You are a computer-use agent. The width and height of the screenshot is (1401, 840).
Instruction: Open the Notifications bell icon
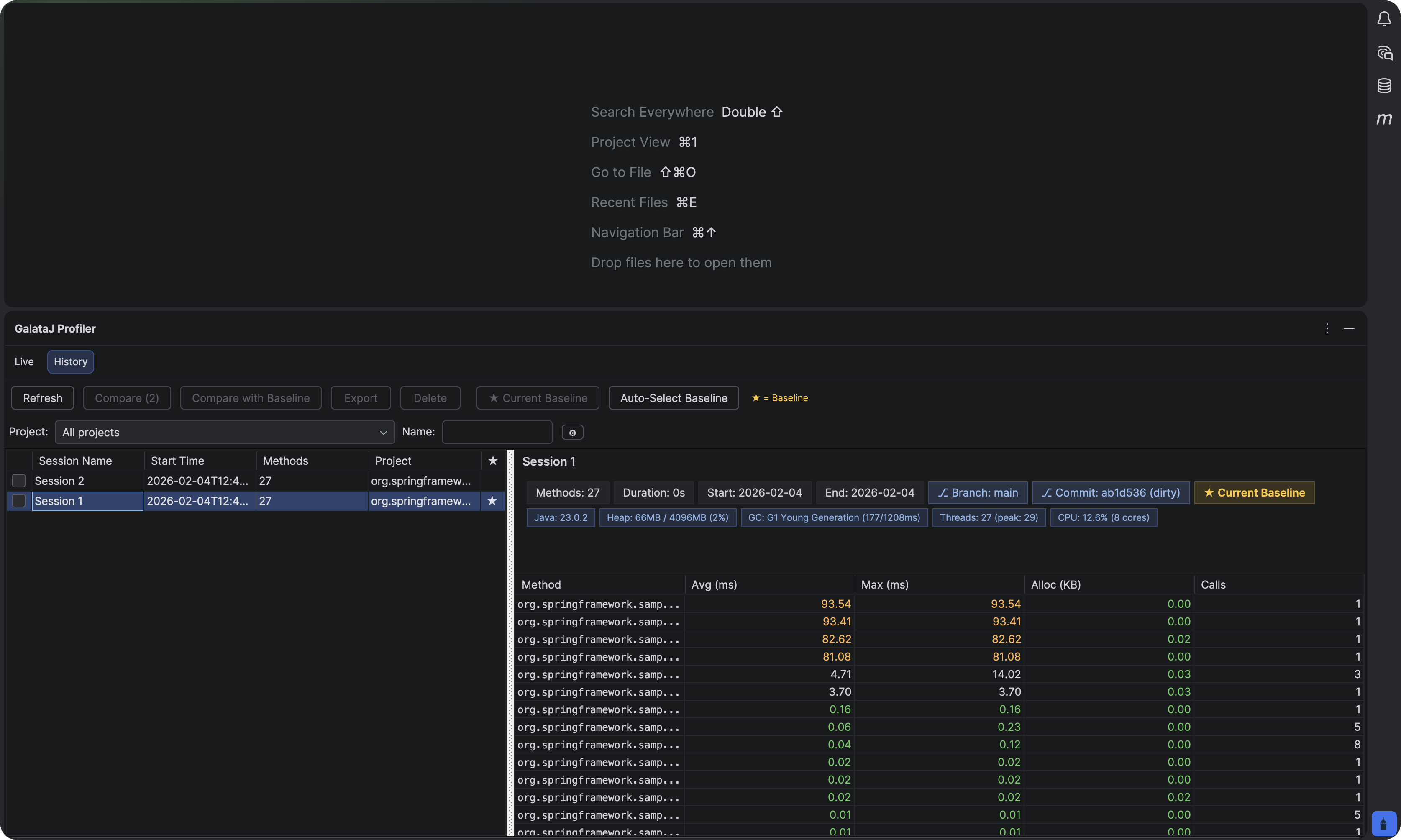tap(1384, 19)
